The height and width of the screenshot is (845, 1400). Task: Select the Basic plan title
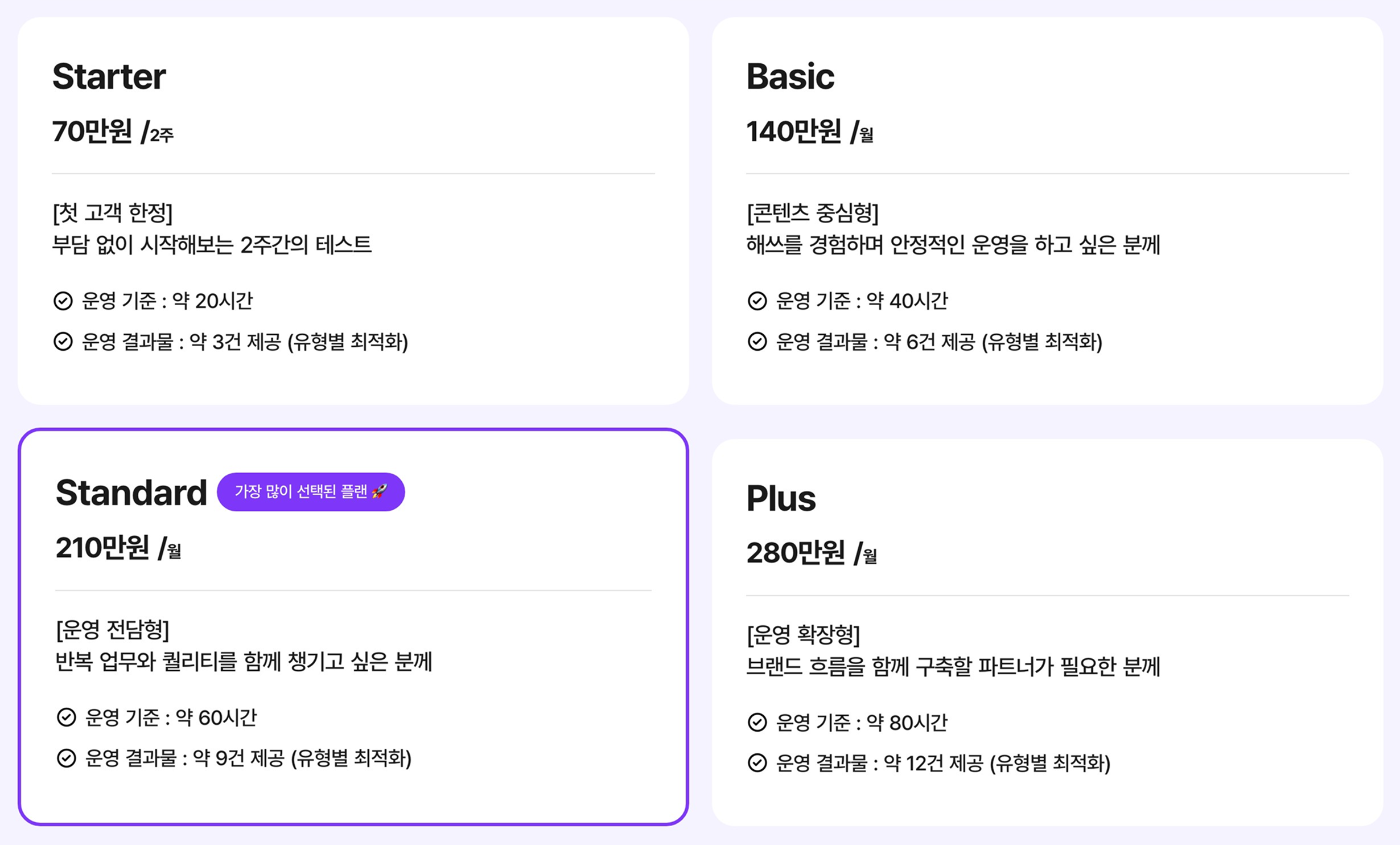pos(790,76)
